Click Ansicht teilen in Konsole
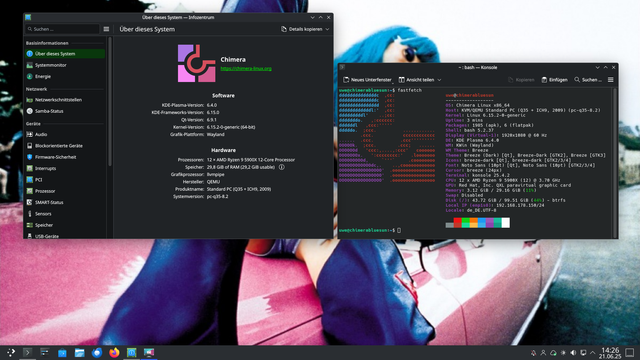 [416, 80]
